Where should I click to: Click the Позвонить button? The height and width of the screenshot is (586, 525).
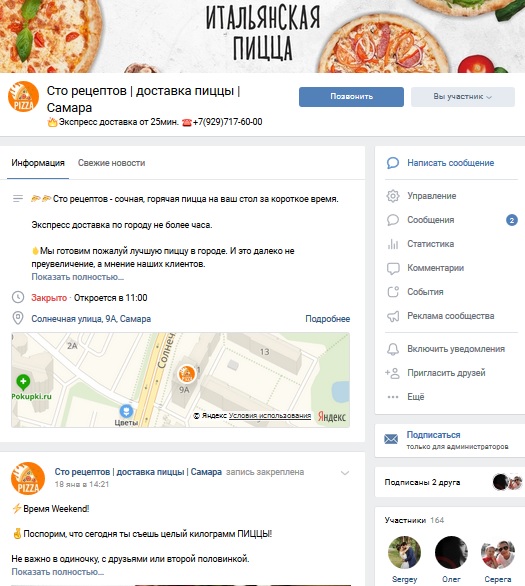(x=351, y=97)
